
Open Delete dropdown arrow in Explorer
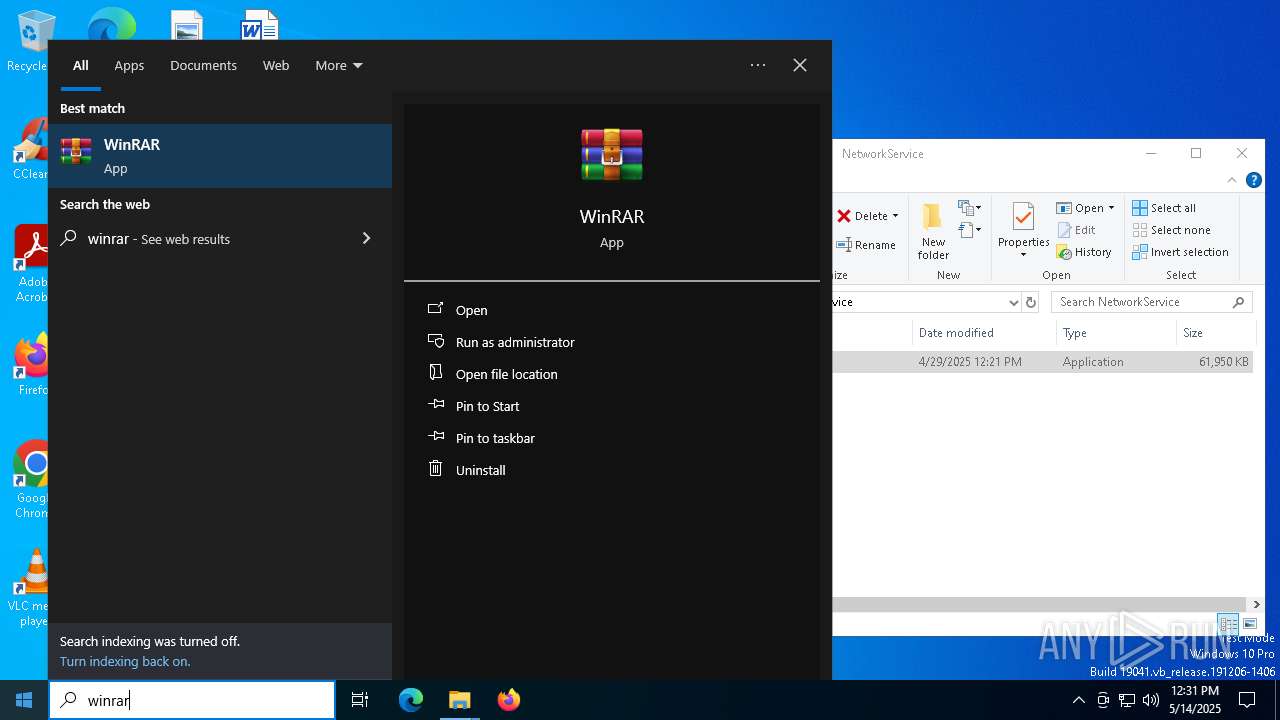tap(895, 216)
